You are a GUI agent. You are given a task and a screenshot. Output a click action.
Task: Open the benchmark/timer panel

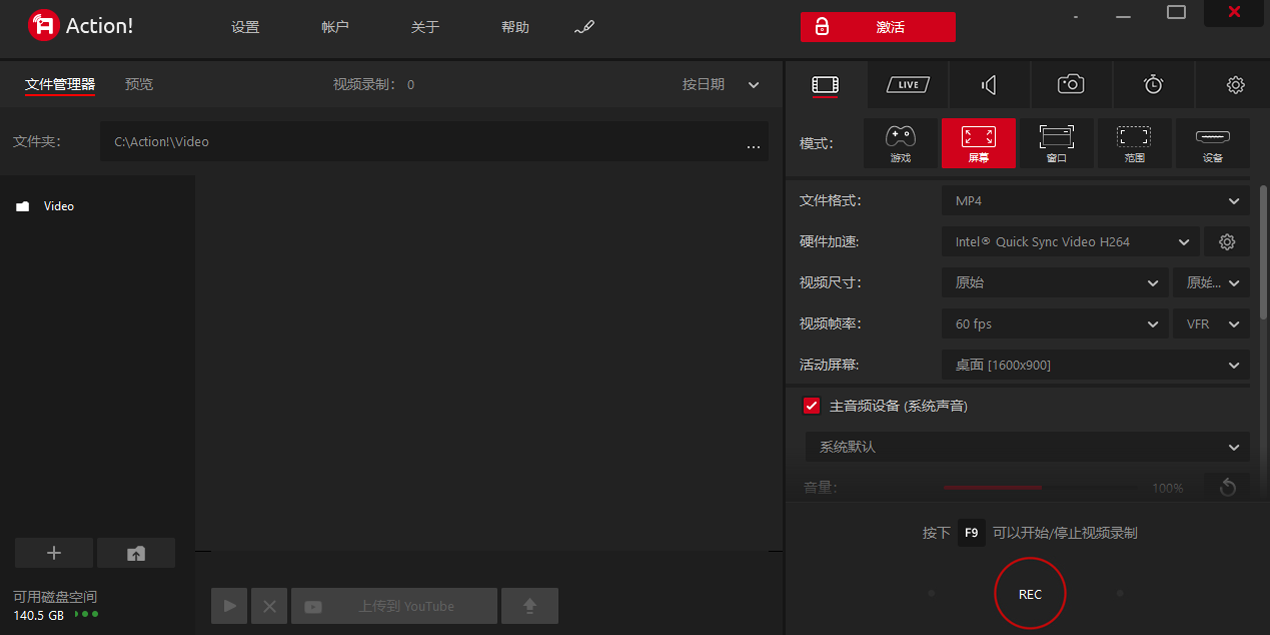(1153, 84)
